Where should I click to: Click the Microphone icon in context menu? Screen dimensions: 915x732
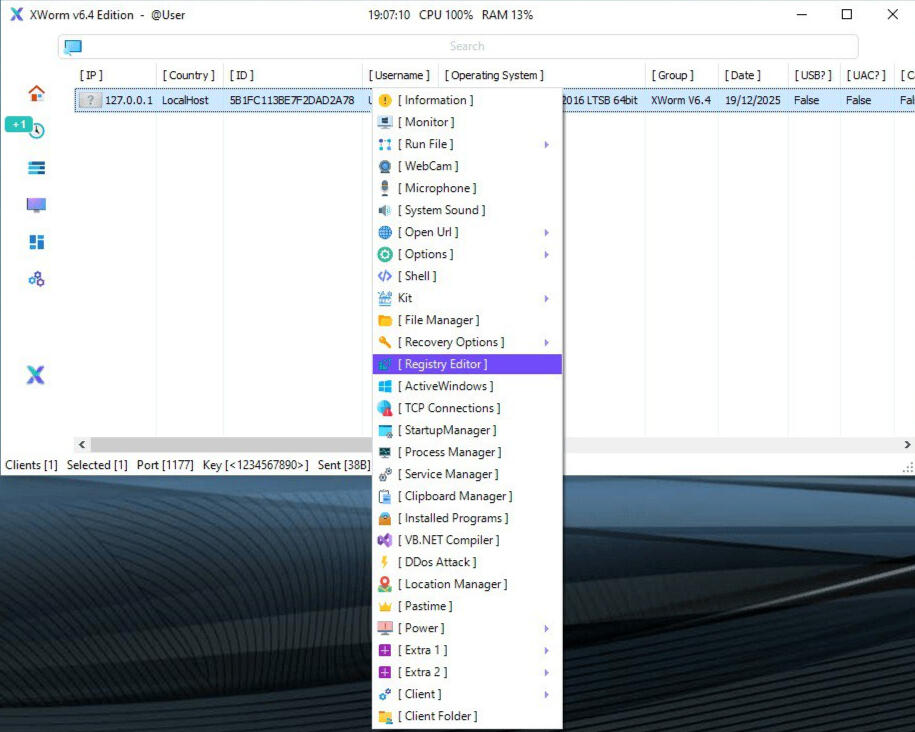(x=385, y=188)
